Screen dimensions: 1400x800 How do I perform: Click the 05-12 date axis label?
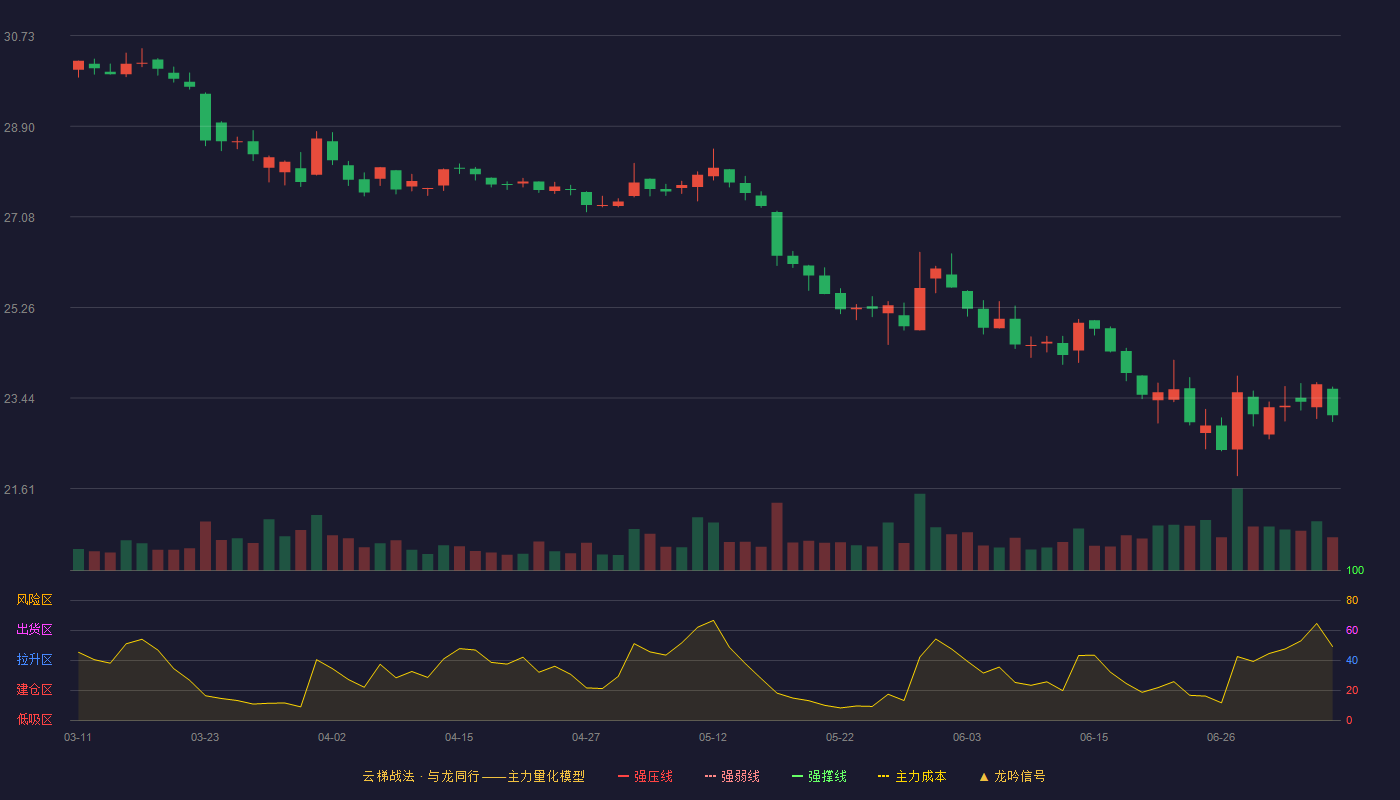pos(713,737)
